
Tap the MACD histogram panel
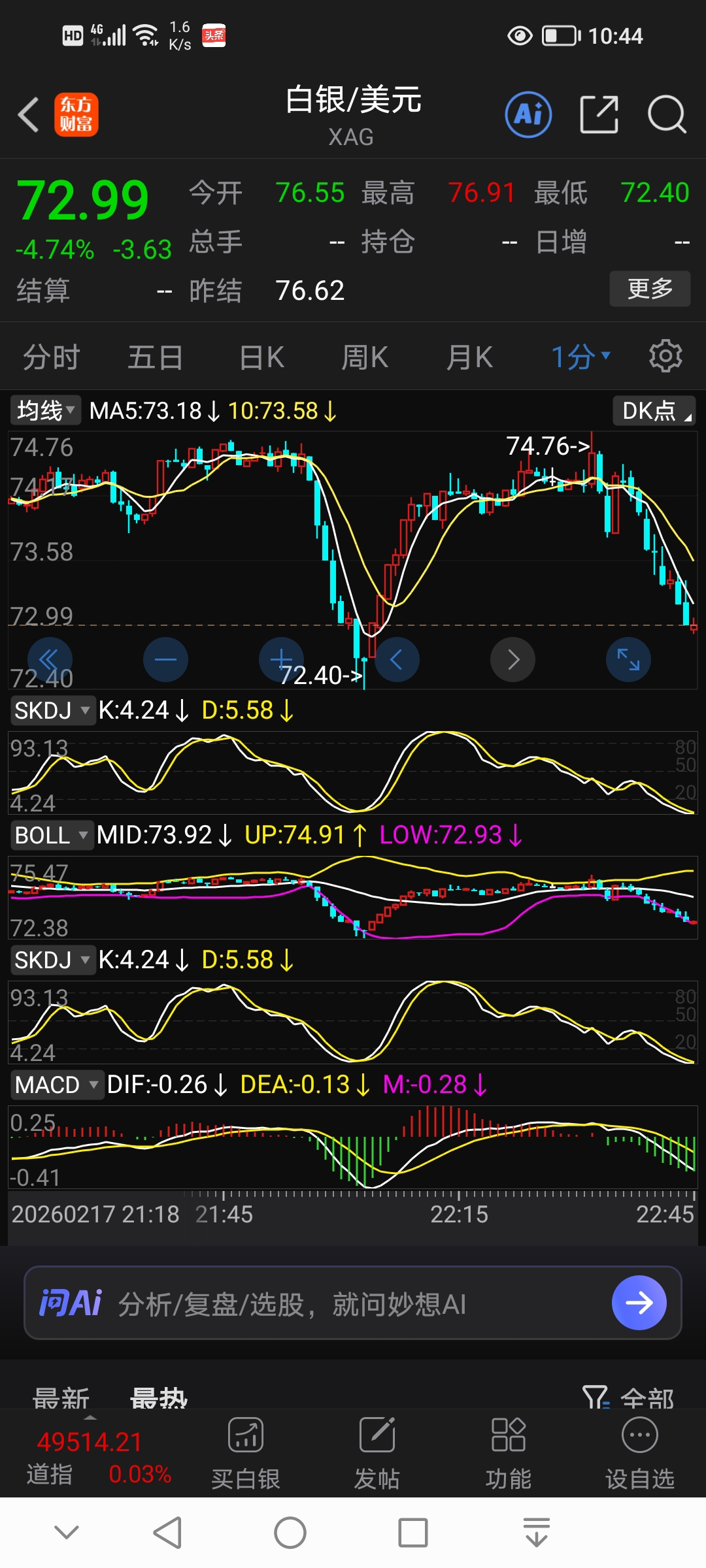pyautogui.click(x=353, y=1147)
